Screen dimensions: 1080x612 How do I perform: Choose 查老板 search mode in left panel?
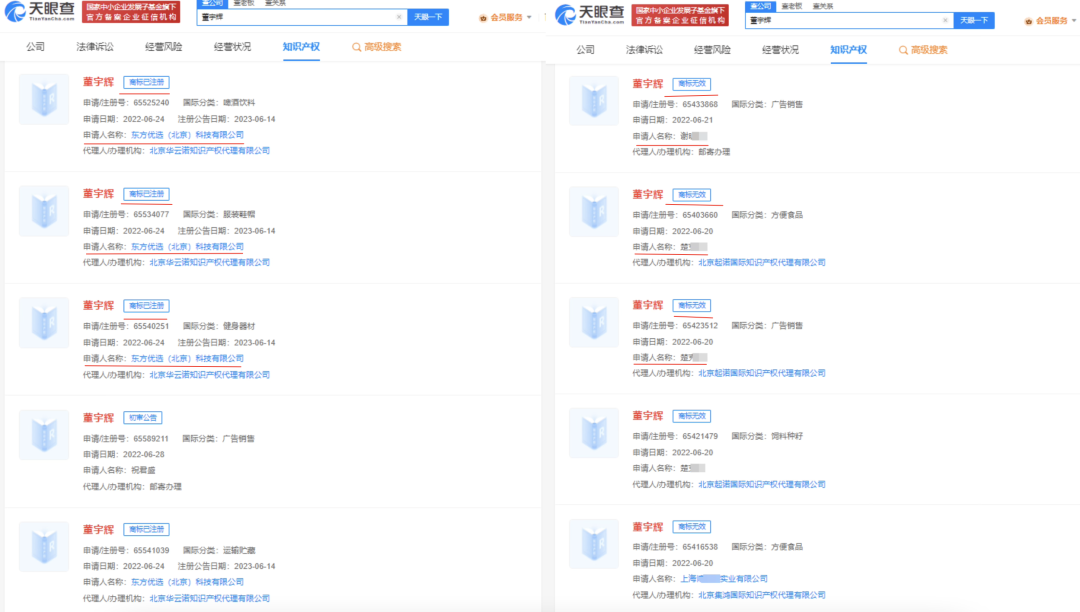click(x=244, y=4)
